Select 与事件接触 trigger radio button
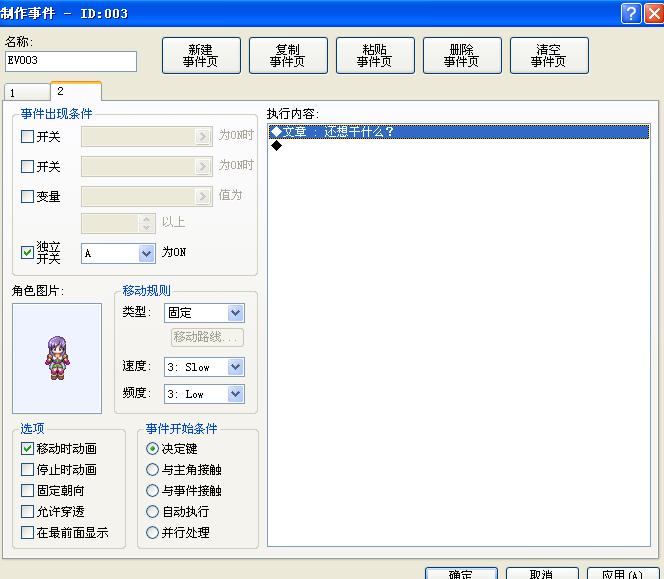This screenshot has width=664, height=579. (x=152, y=490)
